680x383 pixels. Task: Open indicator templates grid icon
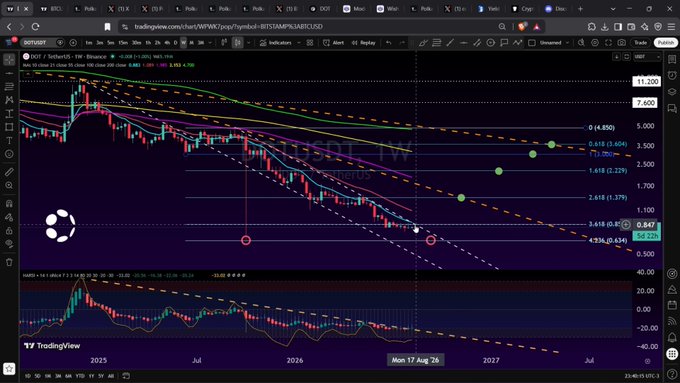[310, 43]
